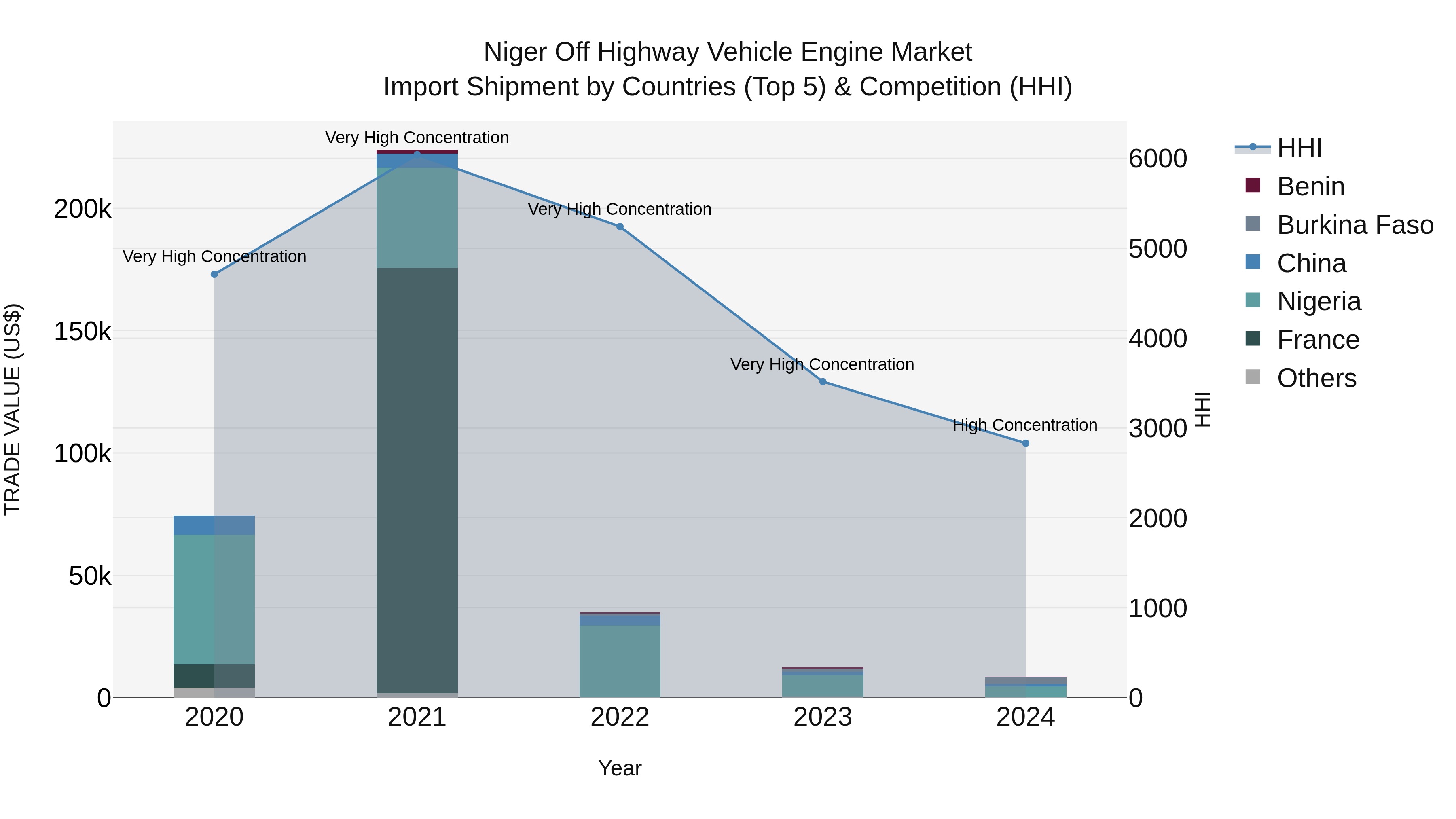Image resolution: width=1456 pixels, height=819 pixels.
Task: Select the France bar segment in 2021
Action: pyautogui.click(x=417, y=480)
